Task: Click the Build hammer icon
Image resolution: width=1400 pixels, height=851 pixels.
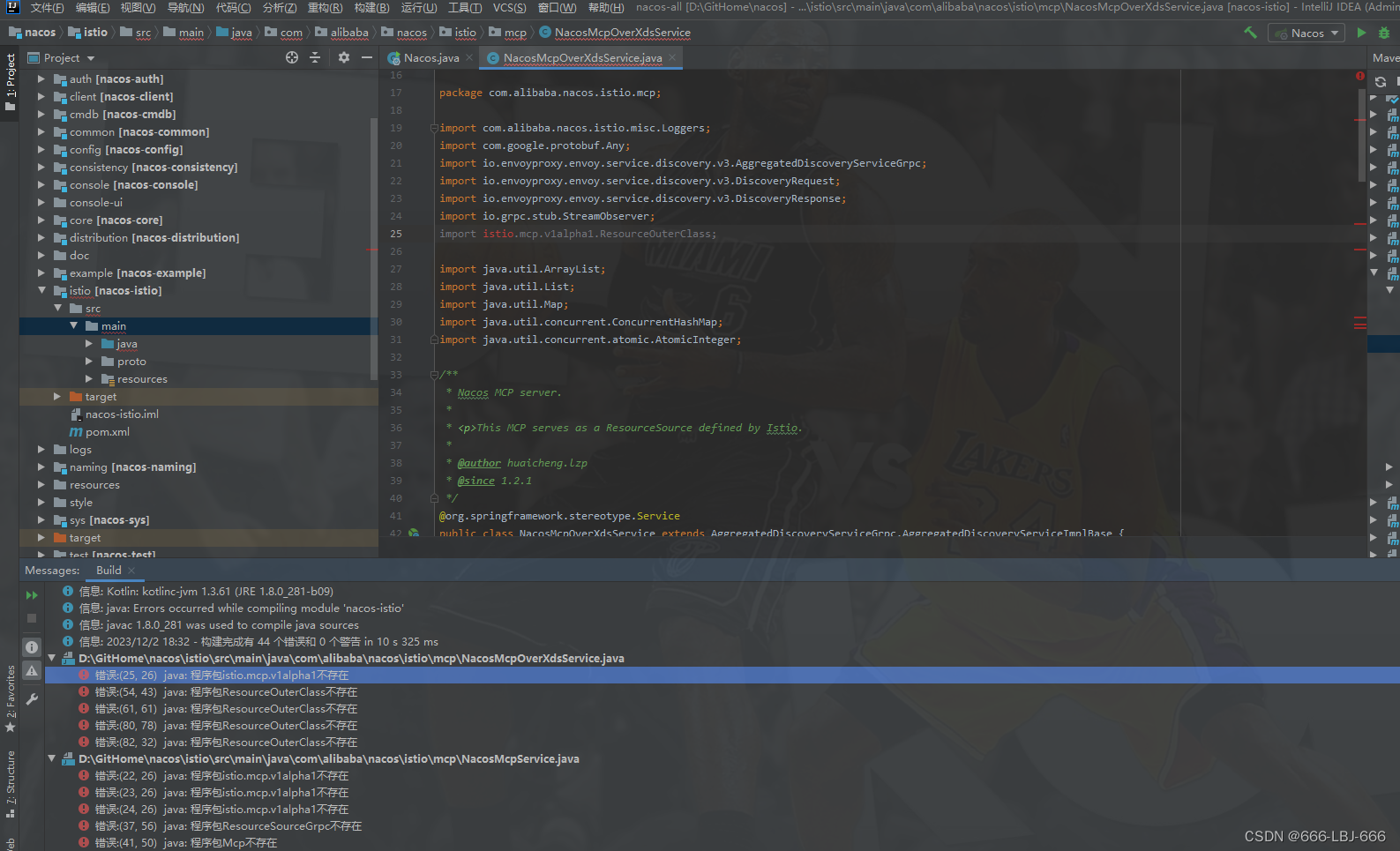Action: click(1250, 33)
